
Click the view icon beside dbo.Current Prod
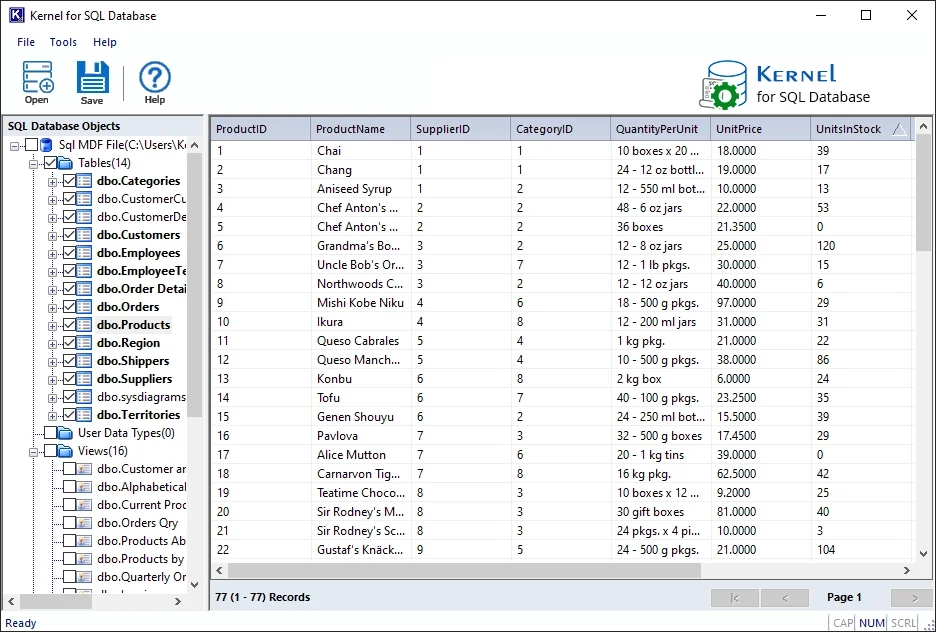tap(84, 504)
